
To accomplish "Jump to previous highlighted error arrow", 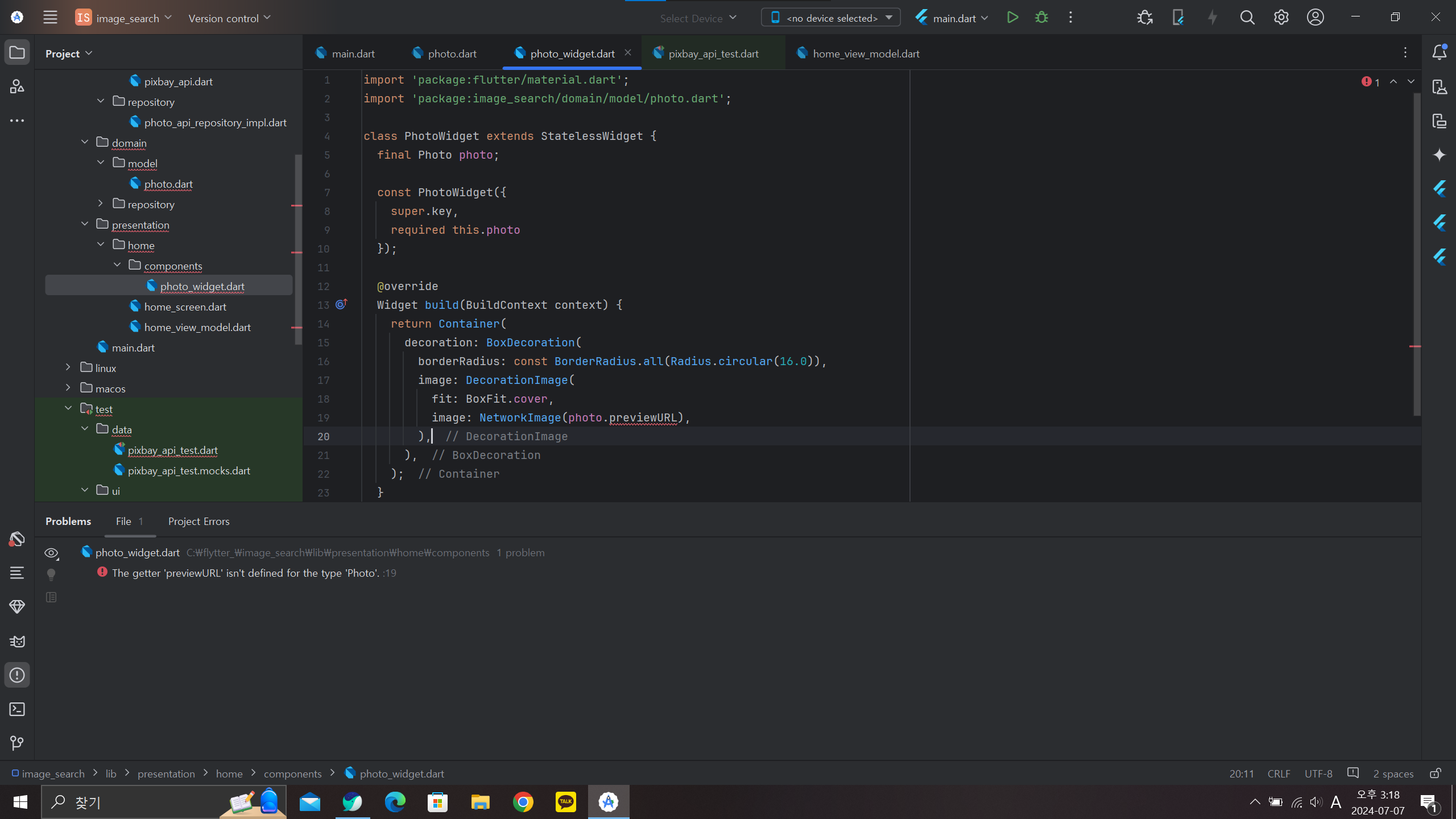I will pyautogui.click(x=1393, y=82).
